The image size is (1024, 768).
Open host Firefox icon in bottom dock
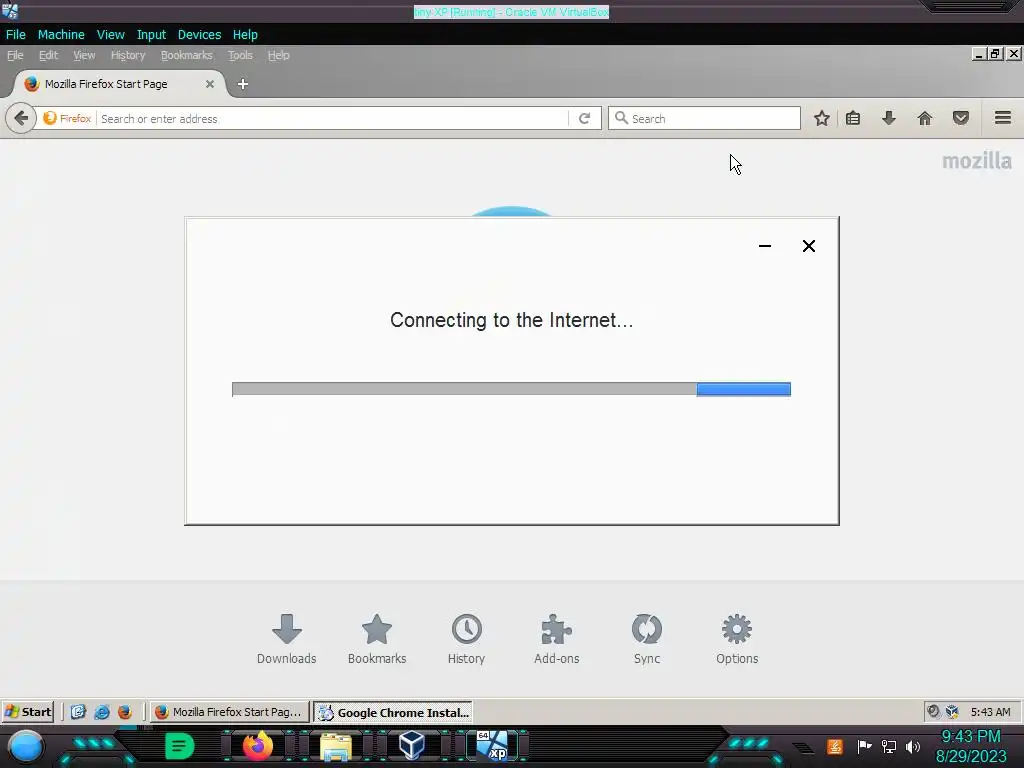pyautogui.click(x=257, y=746)
